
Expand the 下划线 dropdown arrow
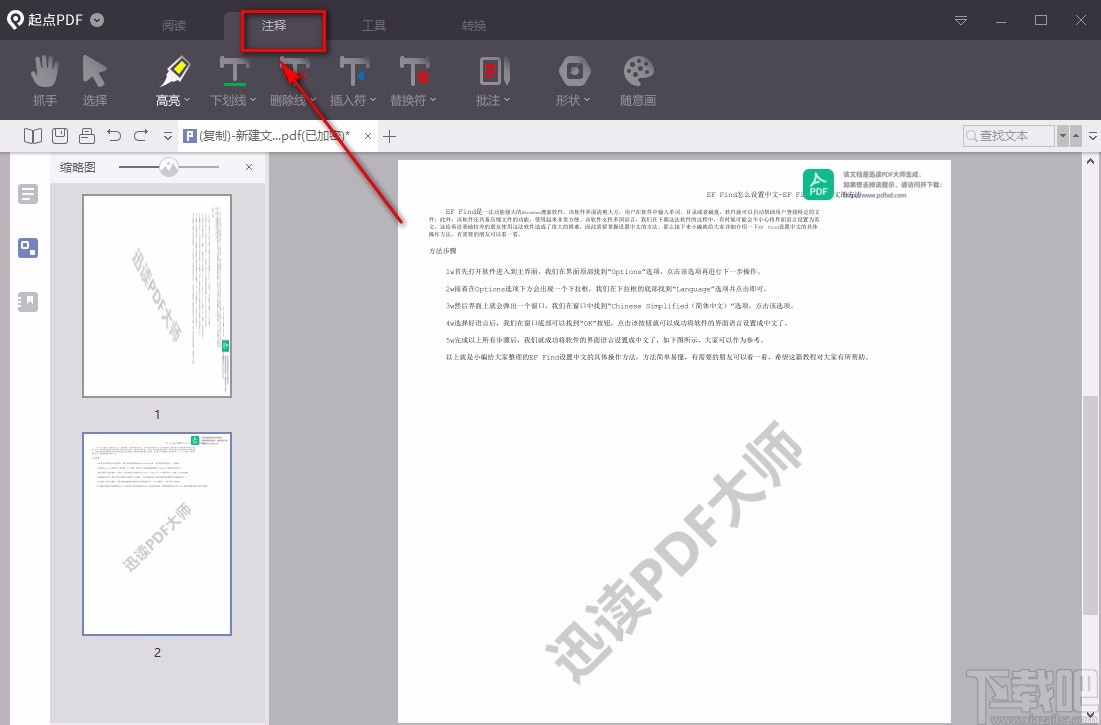tap(252, 100)
